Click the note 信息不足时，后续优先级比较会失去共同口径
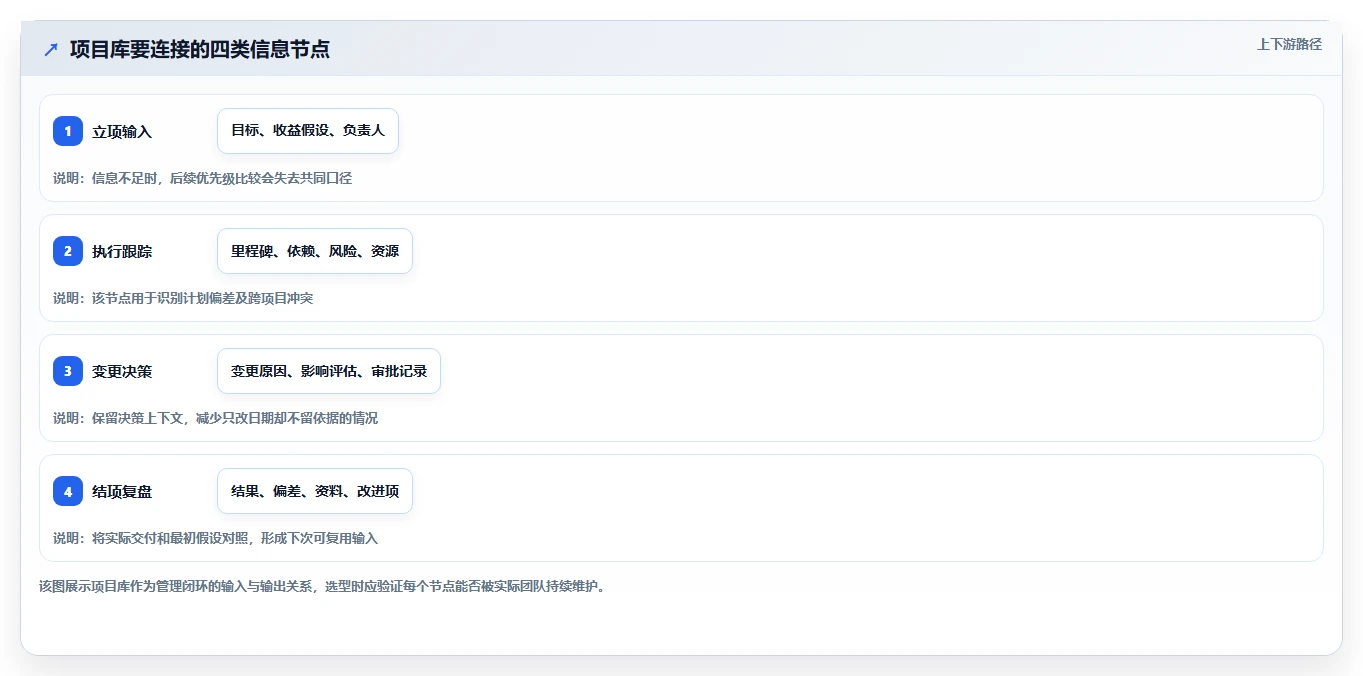This screenshot has height=676, width=1363. [x=222, y=178]
